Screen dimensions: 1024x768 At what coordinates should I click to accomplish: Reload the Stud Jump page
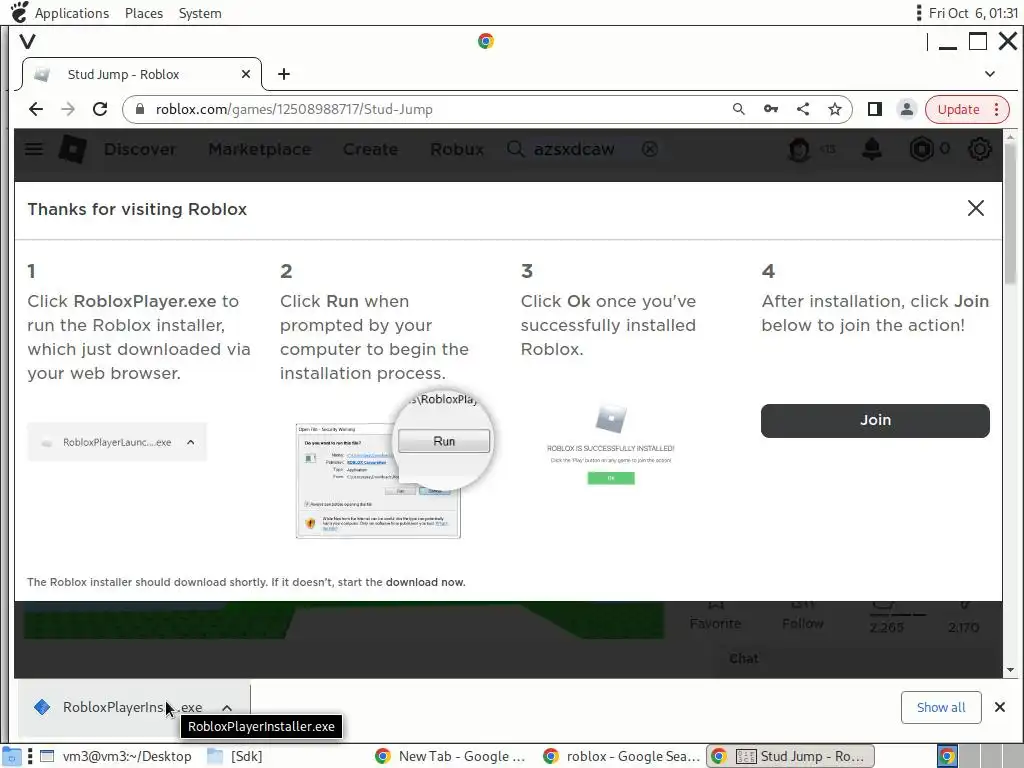click(100, 109)
